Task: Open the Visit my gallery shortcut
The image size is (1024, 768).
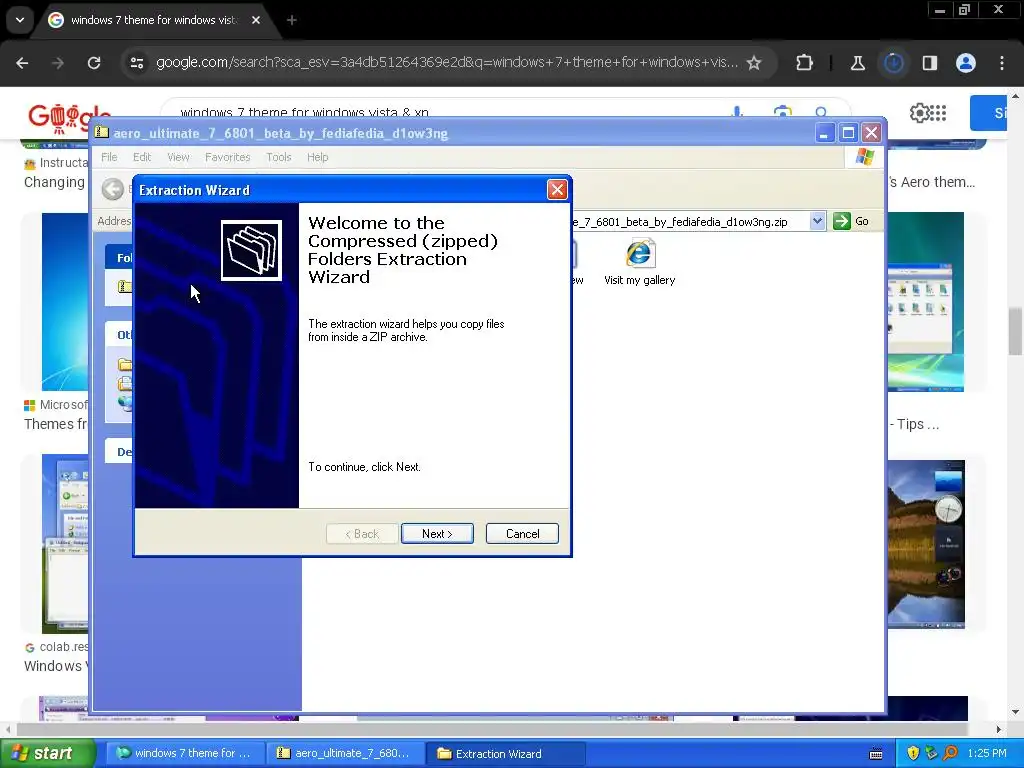Action: (639, 263)
